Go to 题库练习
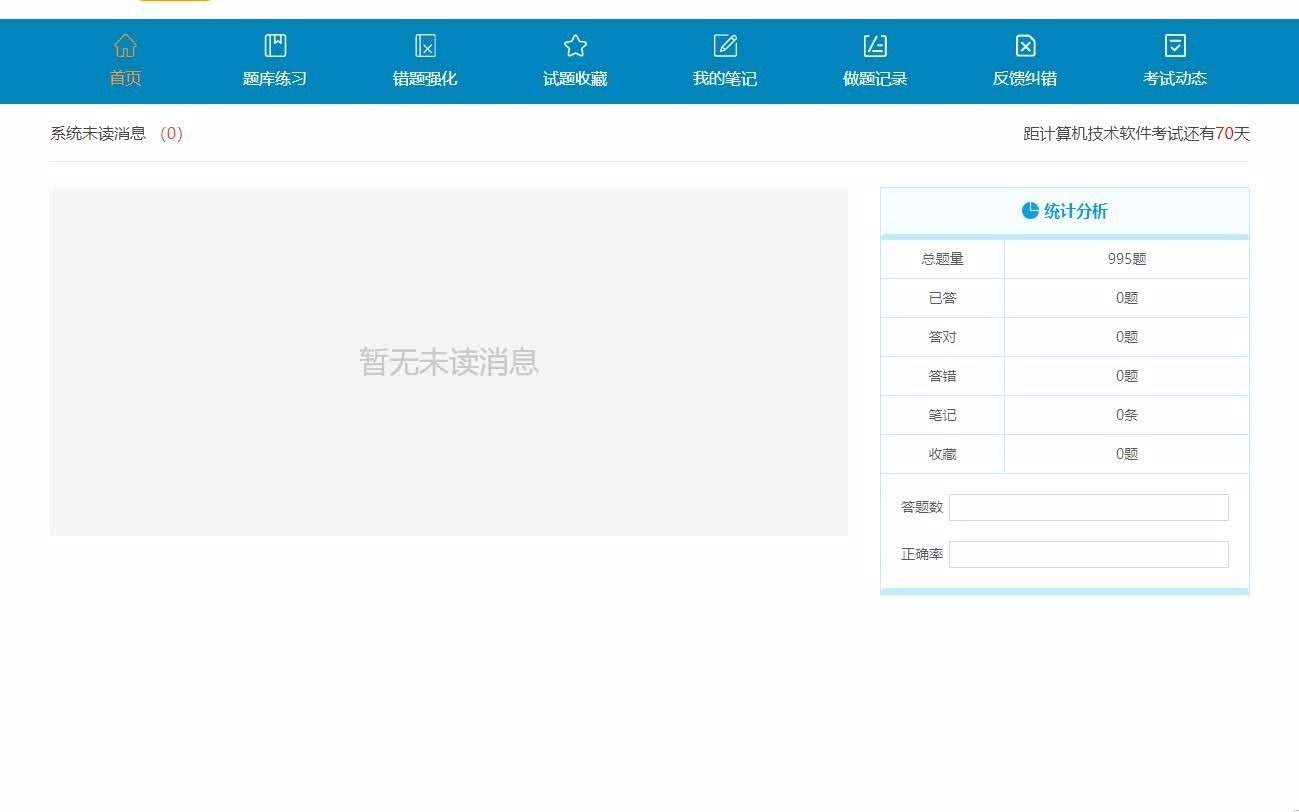Image resolution: width=1299 pixels, height=812 pixels. point(275,78)
